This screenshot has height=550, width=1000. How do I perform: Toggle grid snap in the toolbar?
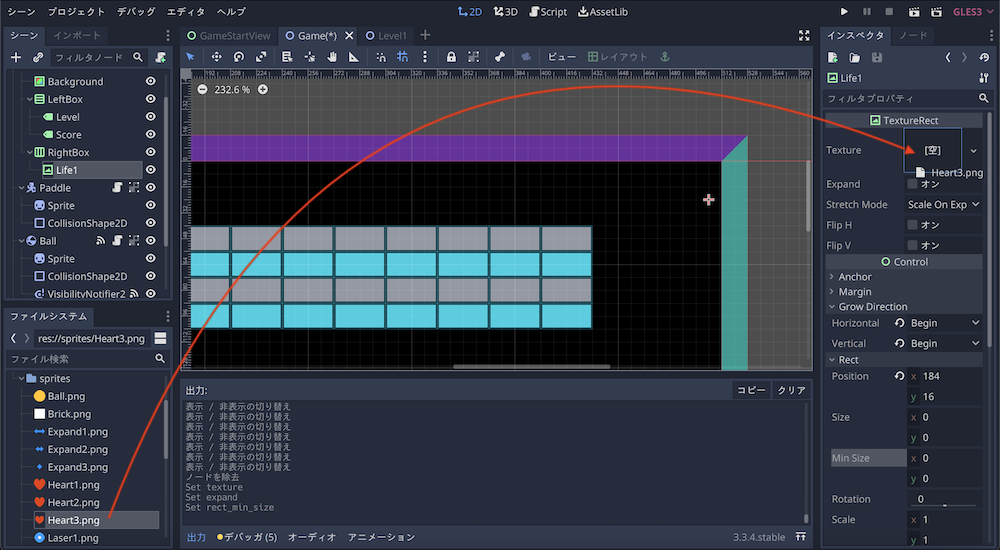402,57
